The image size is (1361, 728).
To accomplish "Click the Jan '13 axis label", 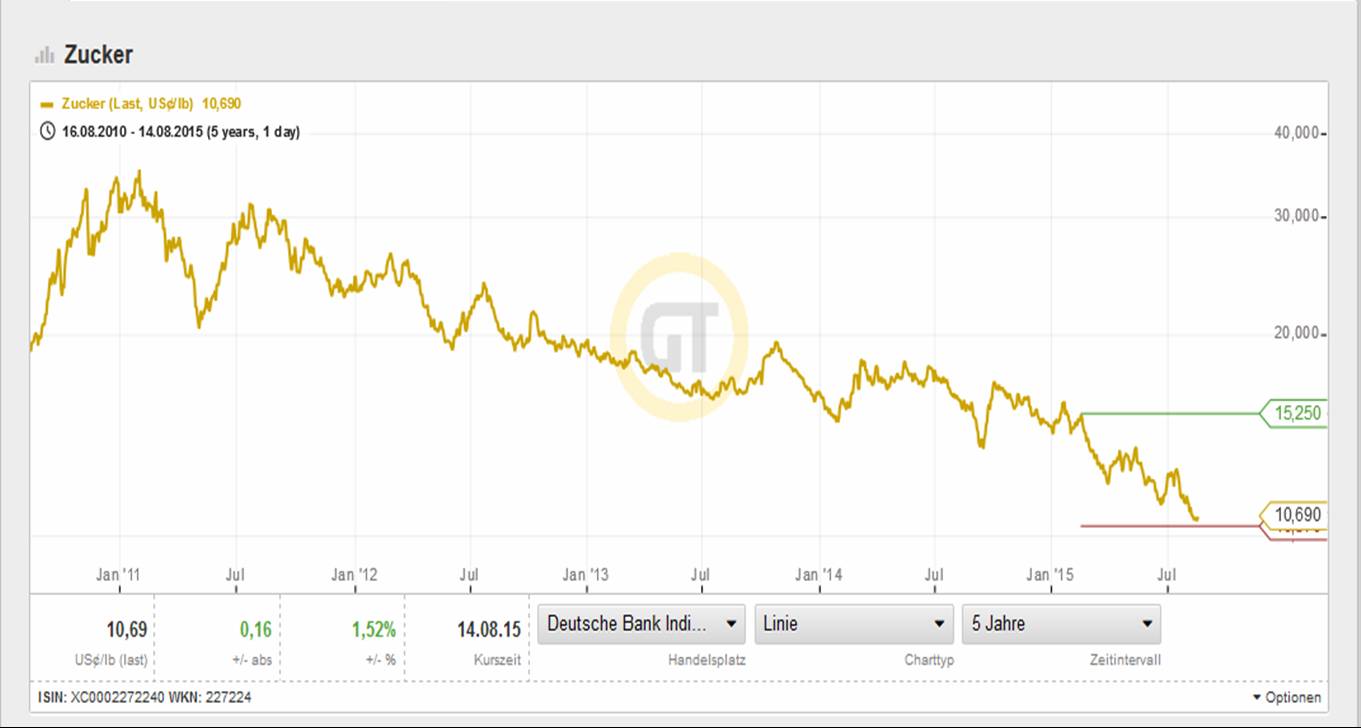I will click(x=585, y=575).
